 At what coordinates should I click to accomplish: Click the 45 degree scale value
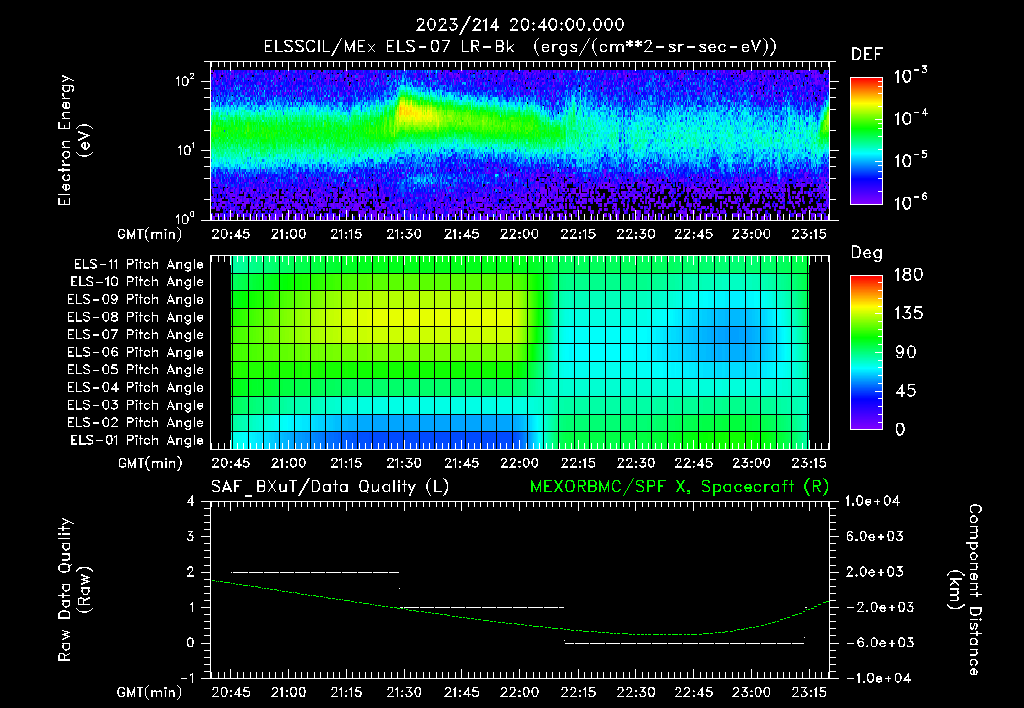906,391
